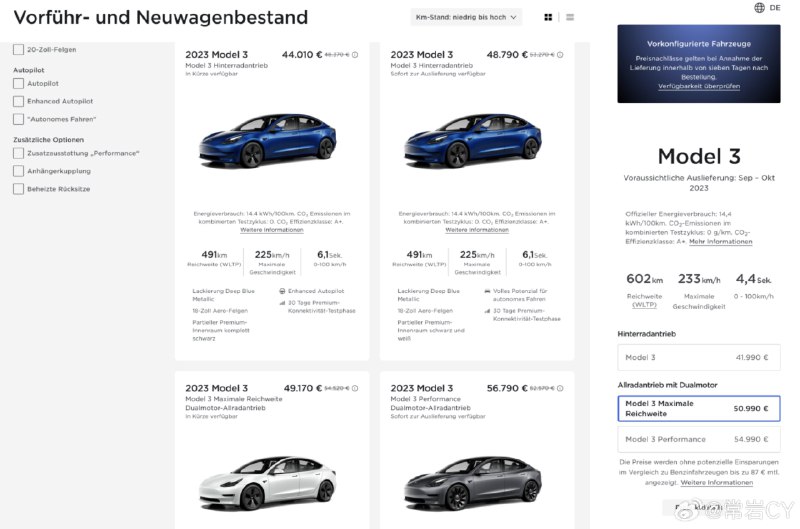This screenshot has width=800, height=529.
Task: Open Weitere Informationen under 44.010 € car
Action: pos(272,230)
